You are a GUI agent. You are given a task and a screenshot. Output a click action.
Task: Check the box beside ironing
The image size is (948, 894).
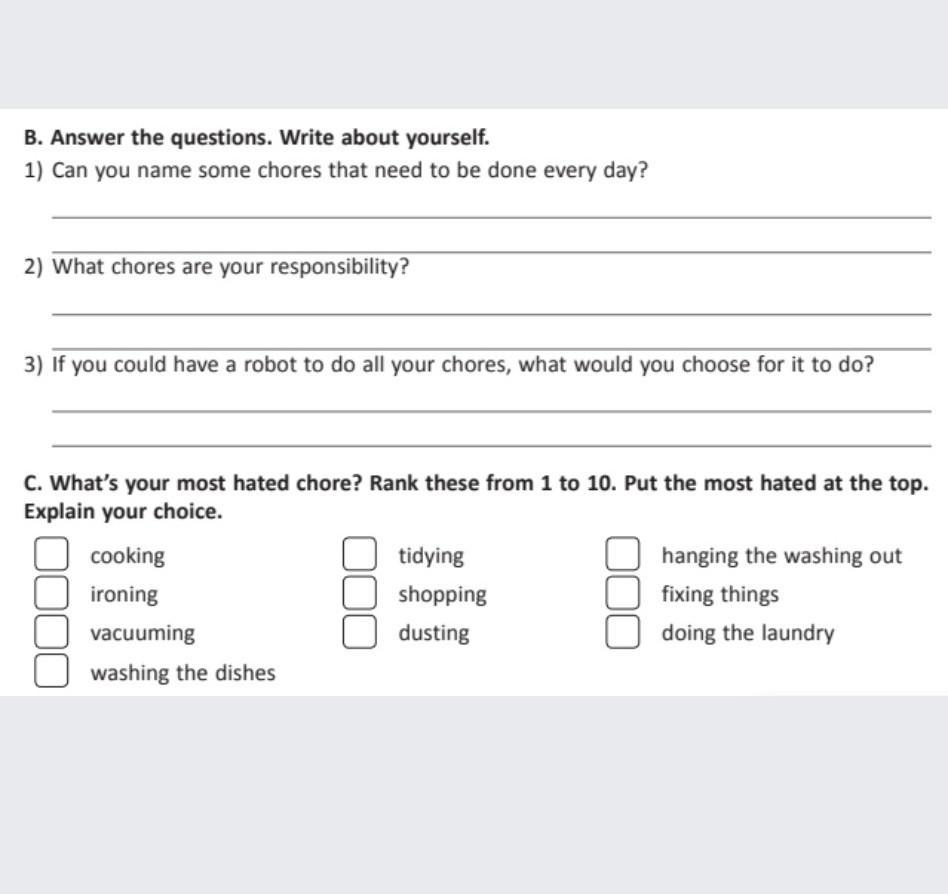52,593
